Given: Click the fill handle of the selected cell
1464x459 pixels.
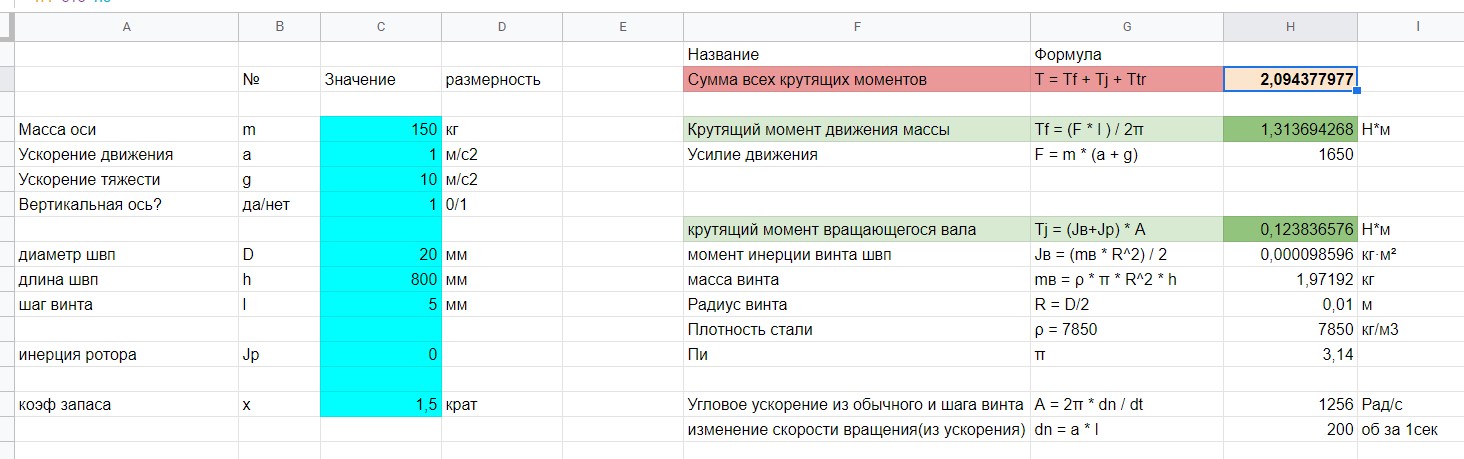Looking at the screenshot, I should point(1356,92).
